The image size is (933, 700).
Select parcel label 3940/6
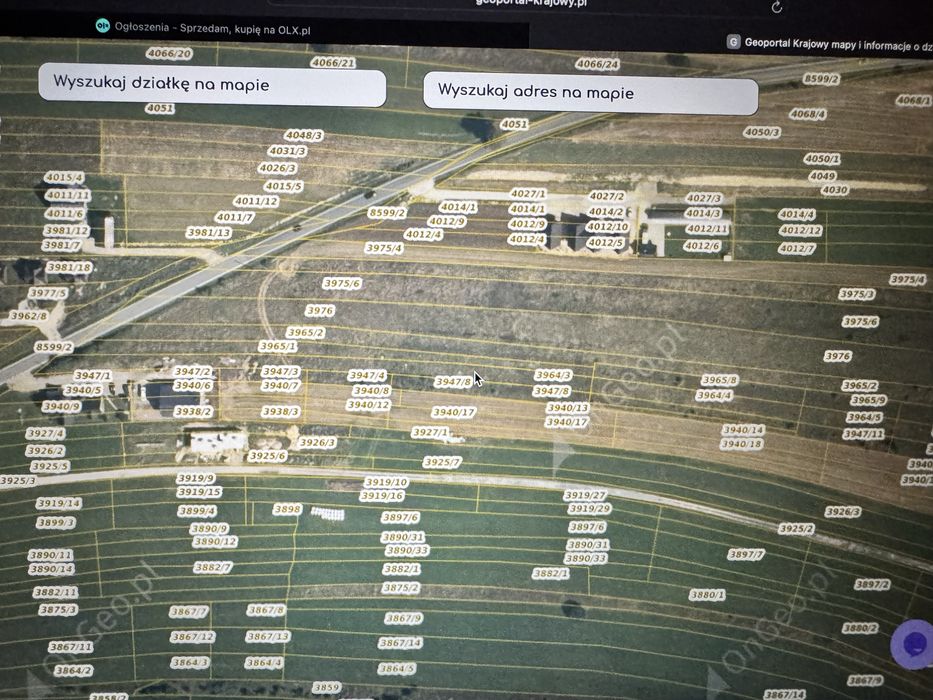pyautogui.click(x=193, y=385)
